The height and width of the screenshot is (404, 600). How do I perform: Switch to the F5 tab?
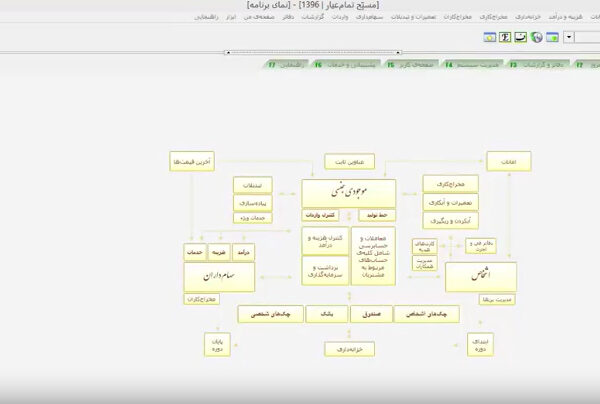(x=411, y=65)
